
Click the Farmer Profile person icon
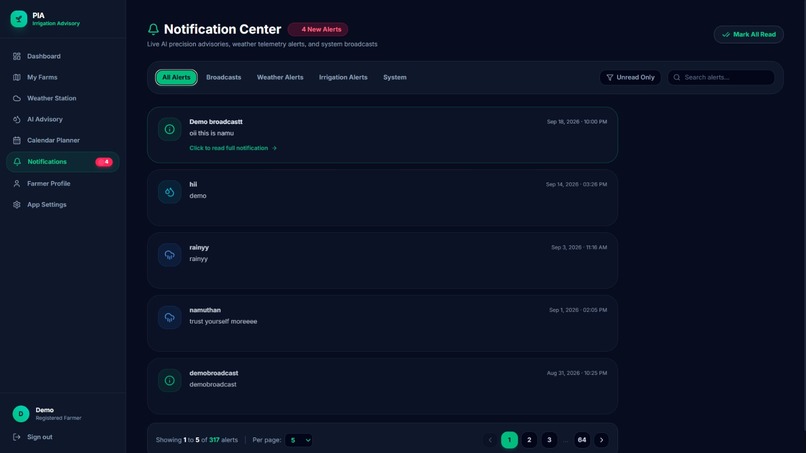[17, 184]
